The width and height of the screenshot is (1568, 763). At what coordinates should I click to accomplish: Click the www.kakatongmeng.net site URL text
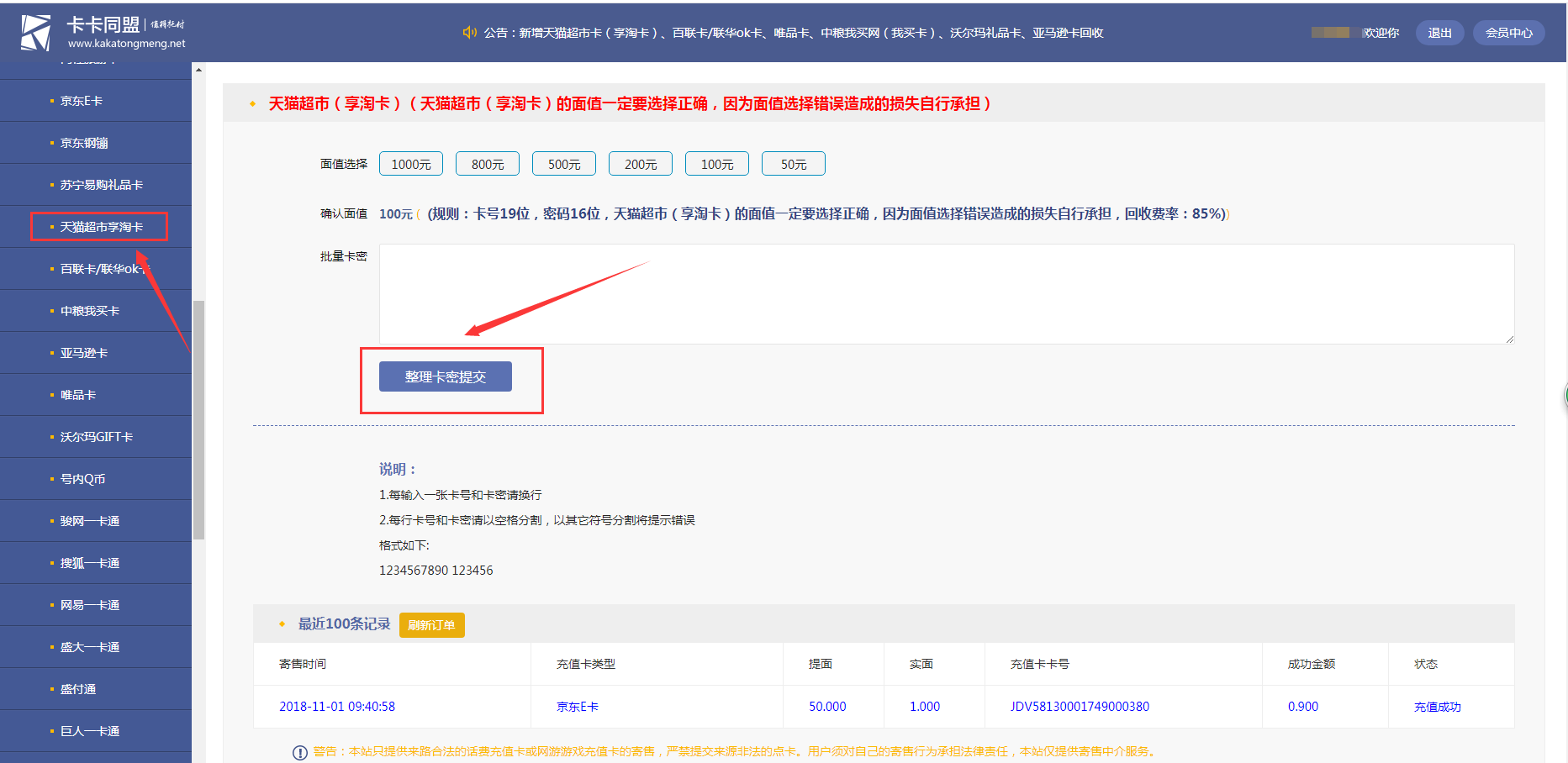[127, 44]
